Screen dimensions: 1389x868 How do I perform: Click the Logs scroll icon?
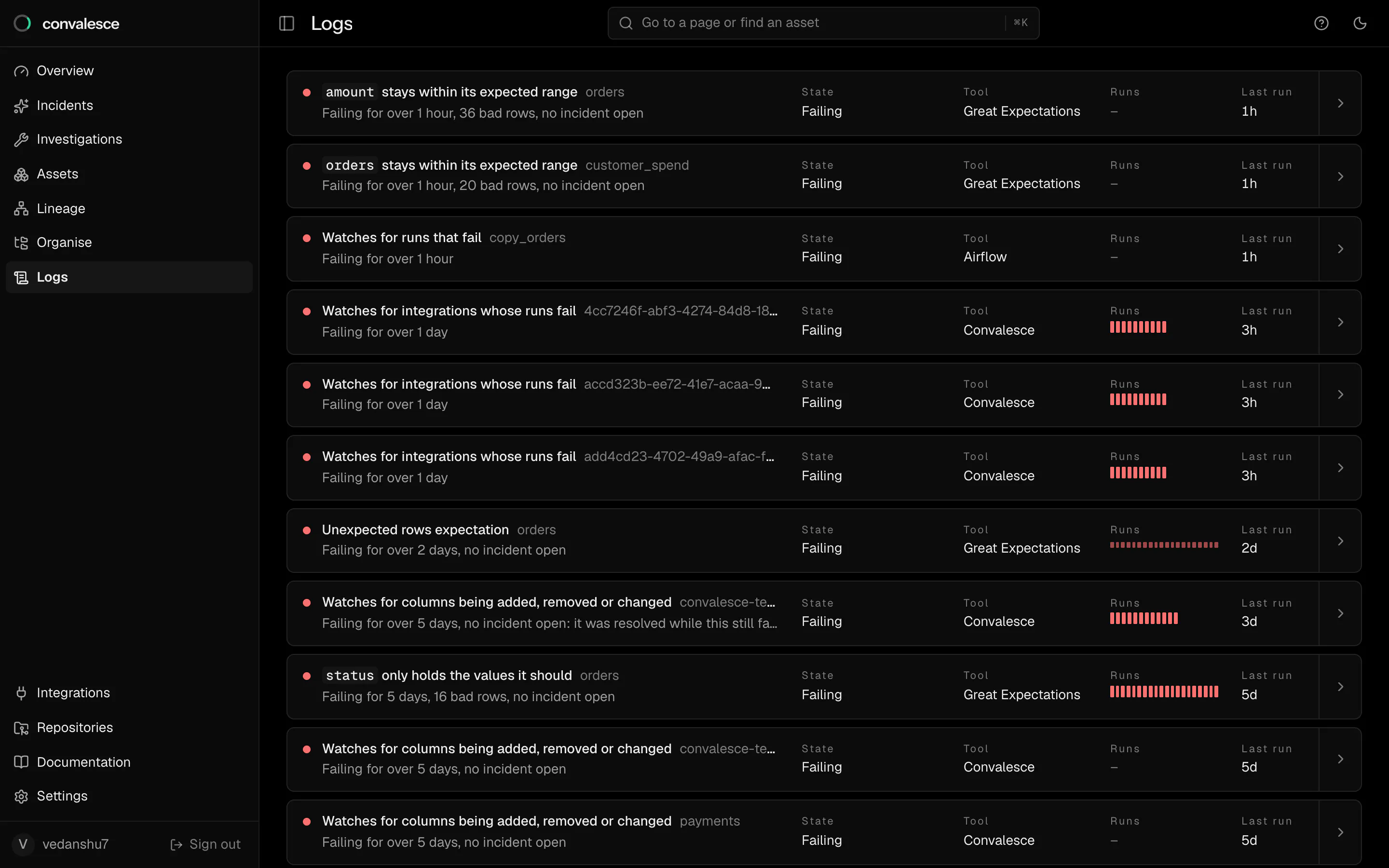click(x=21, y=277)
